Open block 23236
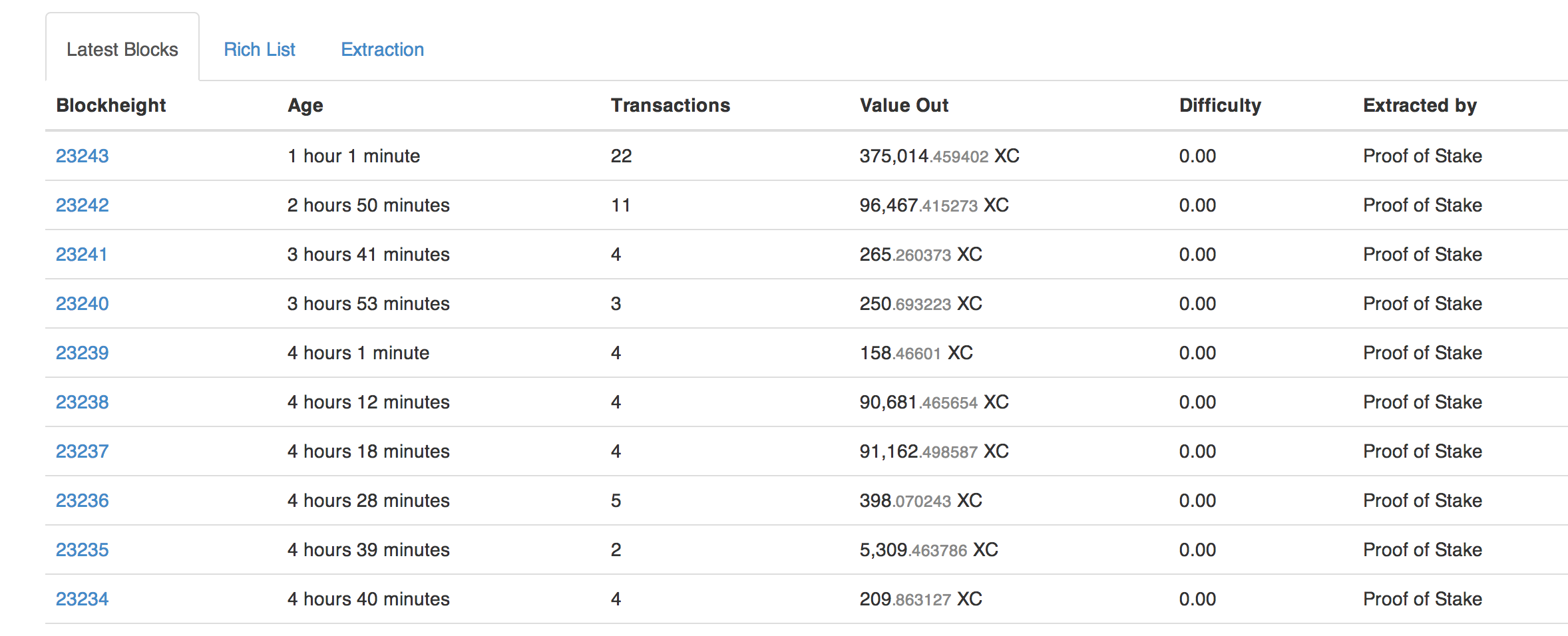The height and width of the screenshot is (636, 1568). click(83, 500)
